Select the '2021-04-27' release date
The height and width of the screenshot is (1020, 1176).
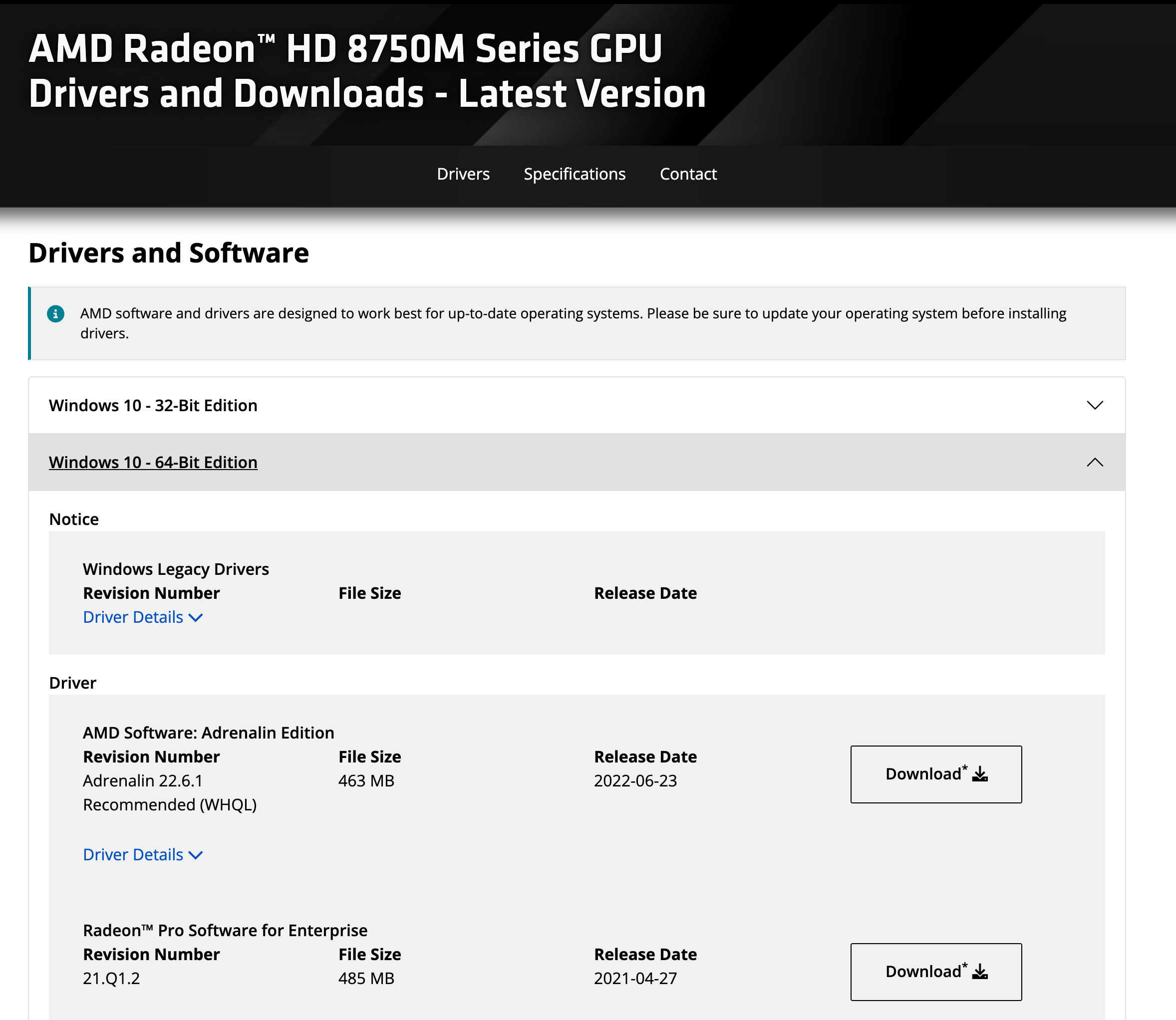[x=635, y=978]
